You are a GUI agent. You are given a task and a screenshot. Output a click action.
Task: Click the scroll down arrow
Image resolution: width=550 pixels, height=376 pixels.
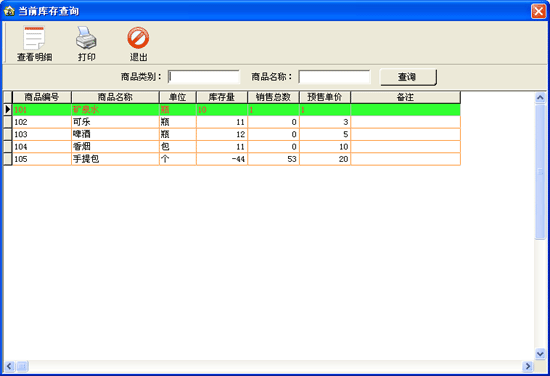pos(540,354)
